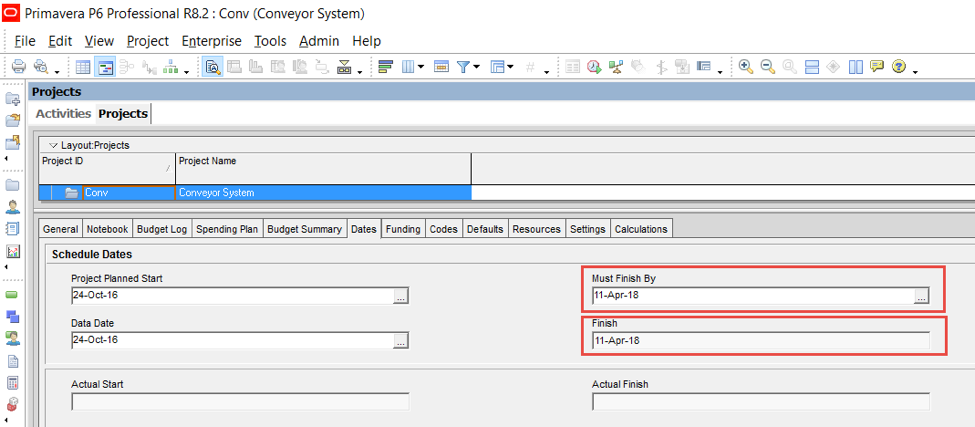Click the Resources person icon in sidebar
The image size is (975, 427).
pyautogui.click(x=12, y=206)
